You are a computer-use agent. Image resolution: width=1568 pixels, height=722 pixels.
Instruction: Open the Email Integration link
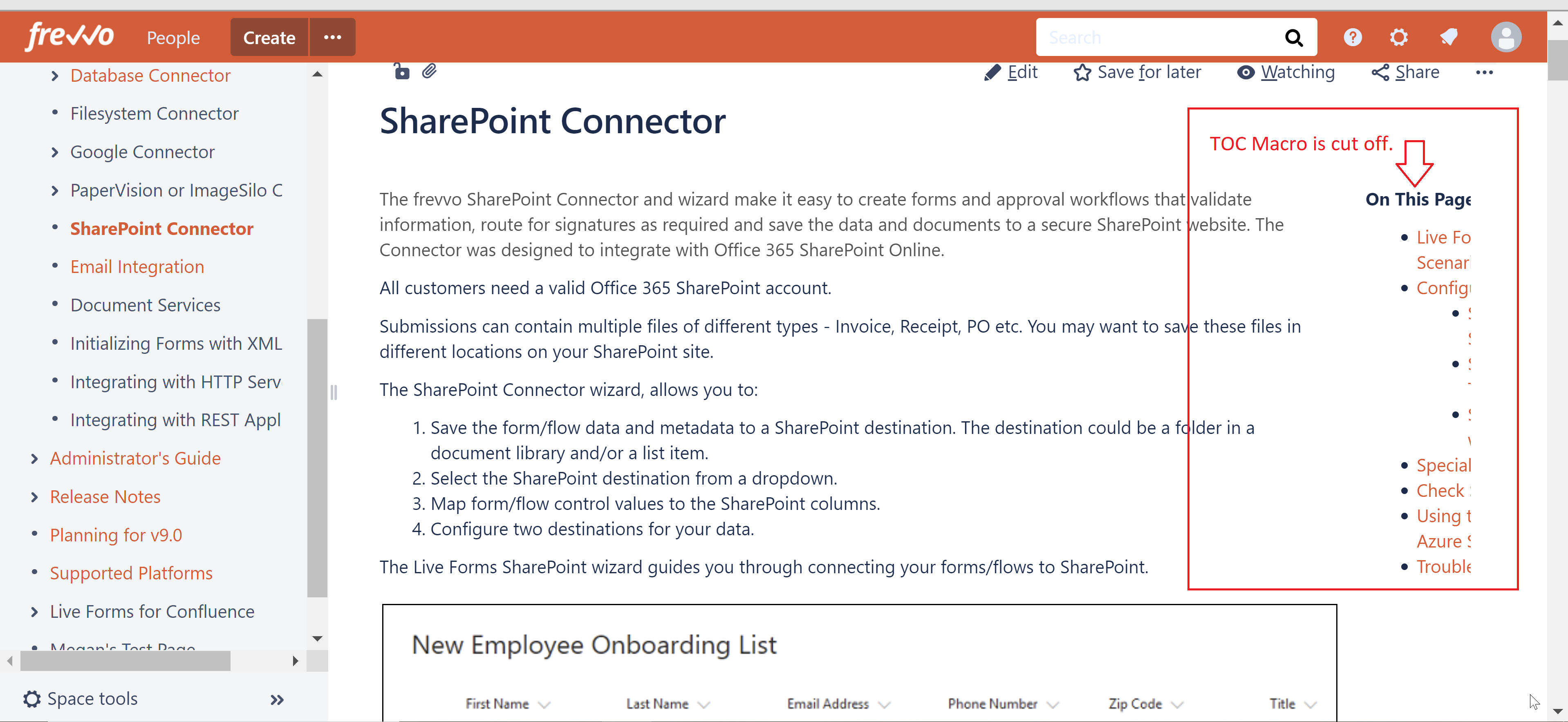click(137, 266)
